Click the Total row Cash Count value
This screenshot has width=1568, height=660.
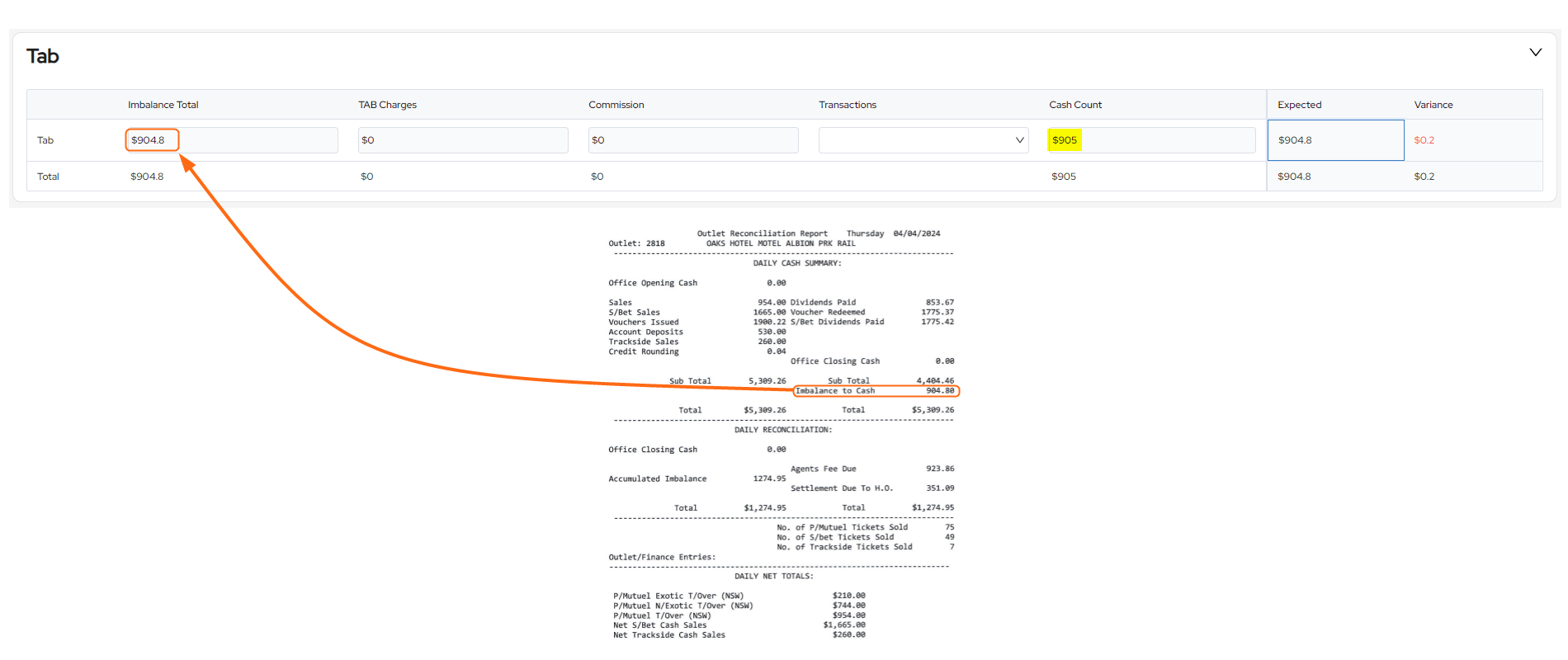coord(1063,177)
